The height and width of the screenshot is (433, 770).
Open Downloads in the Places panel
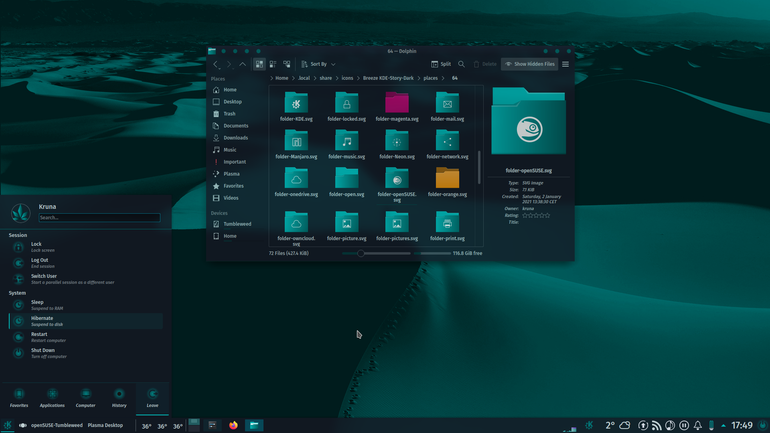point(231,138)
